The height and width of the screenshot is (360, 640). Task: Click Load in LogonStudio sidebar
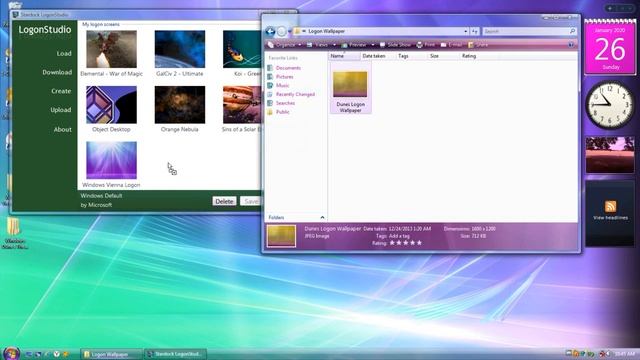click(64, 53)
